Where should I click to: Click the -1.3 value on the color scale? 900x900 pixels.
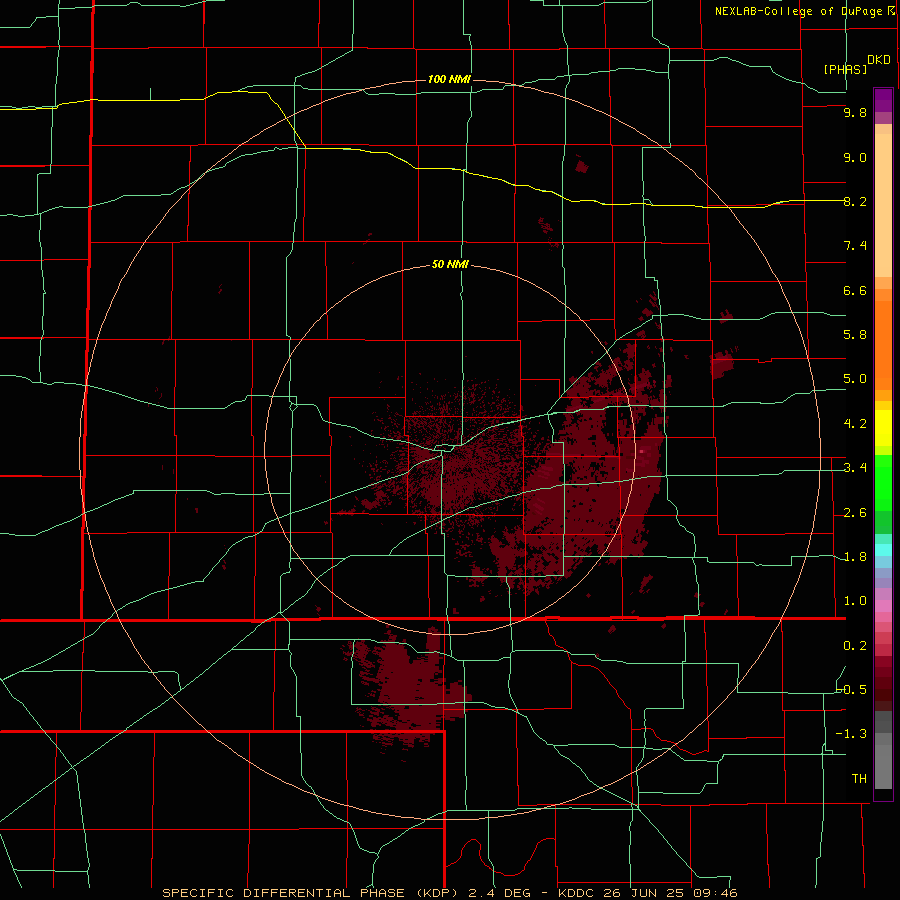(852, 734)
